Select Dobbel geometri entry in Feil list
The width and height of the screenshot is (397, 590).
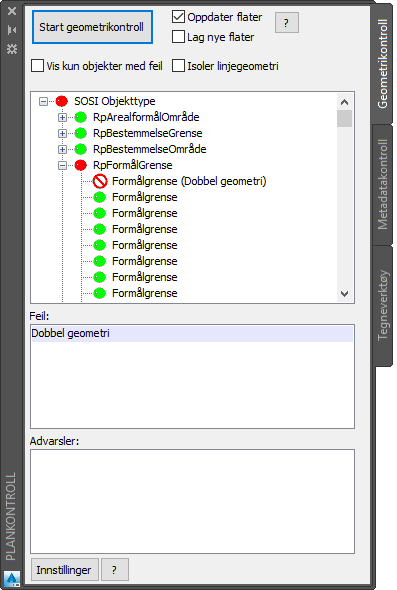192,334
